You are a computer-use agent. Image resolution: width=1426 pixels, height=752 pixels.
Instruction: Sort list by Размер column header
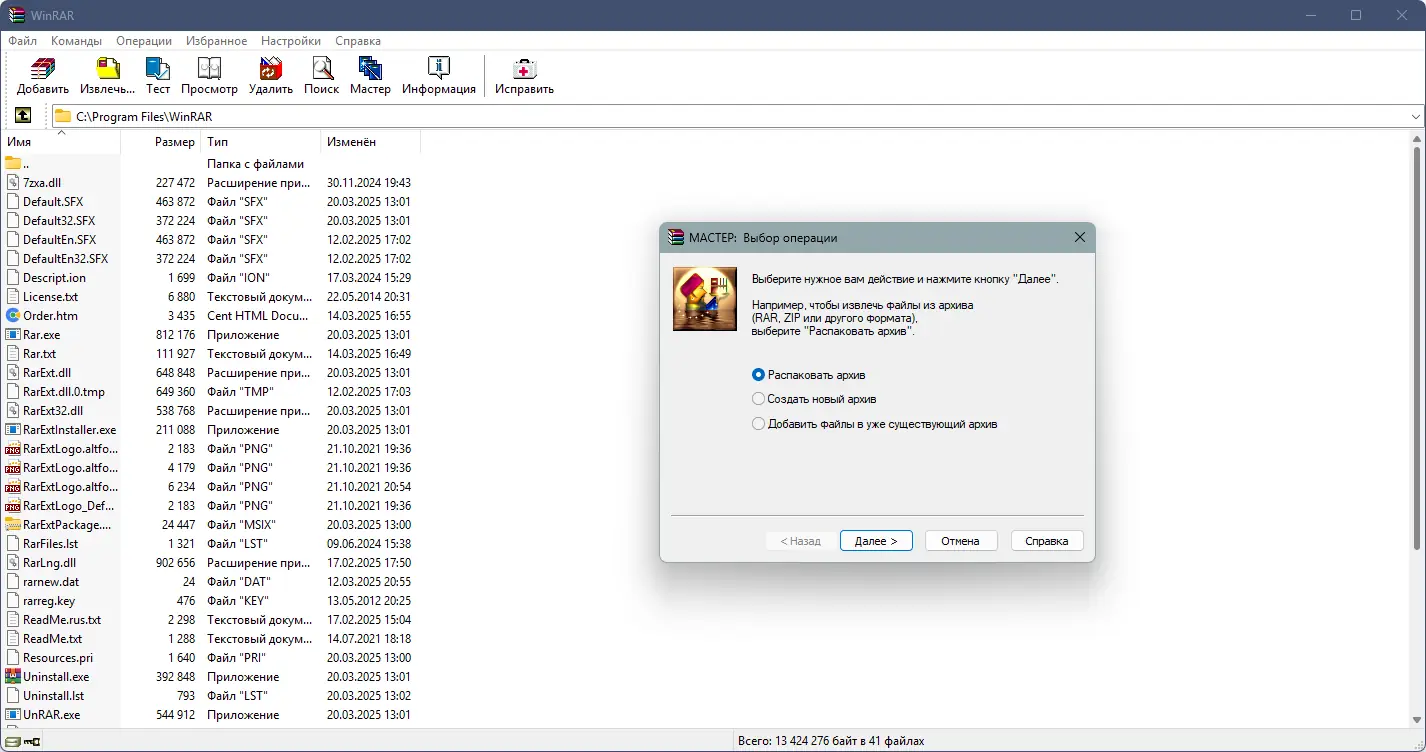coord(161,142)
